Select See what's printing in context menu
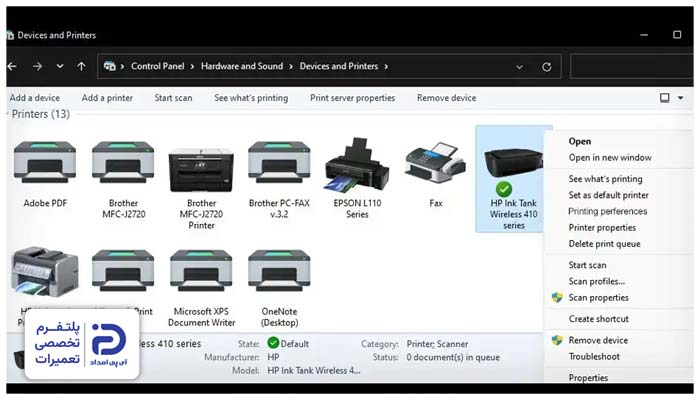700x400 pixels. [605, 179]
